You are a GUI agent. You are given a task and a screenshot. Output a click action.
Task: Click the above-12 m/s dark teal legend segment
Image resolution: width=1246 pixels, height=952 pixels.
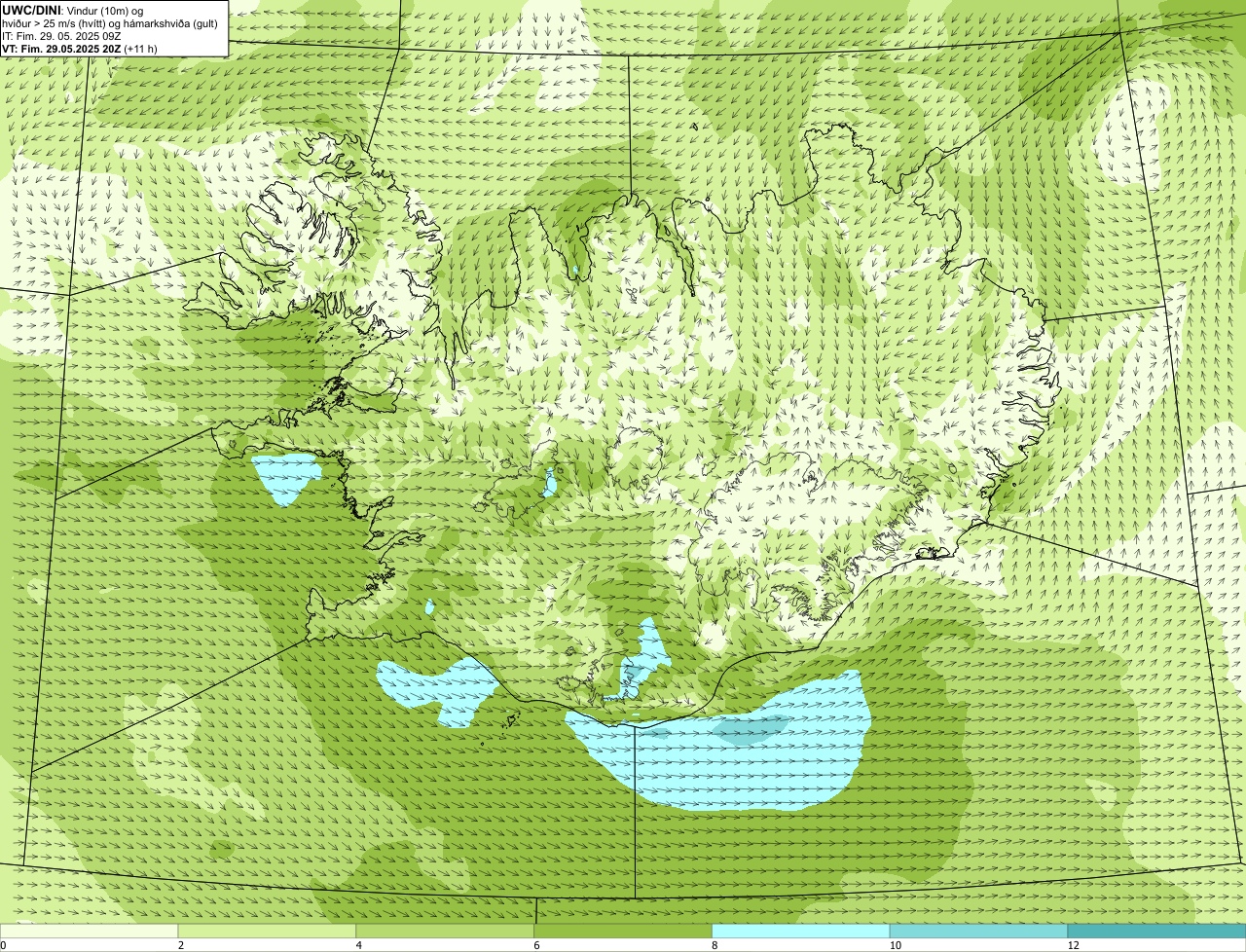[1156, 932]
